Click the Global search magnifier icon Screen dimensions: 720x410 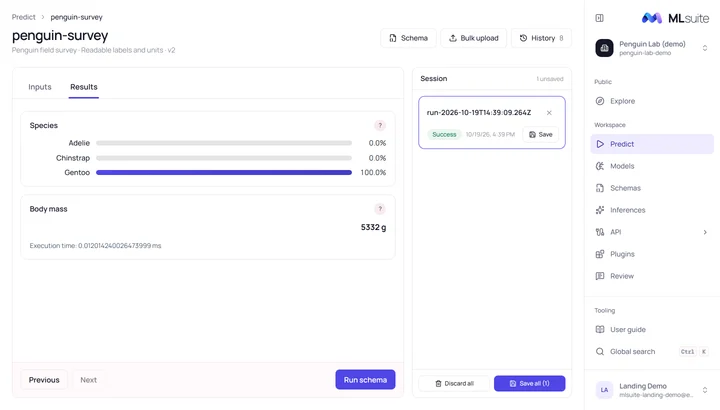600,351
